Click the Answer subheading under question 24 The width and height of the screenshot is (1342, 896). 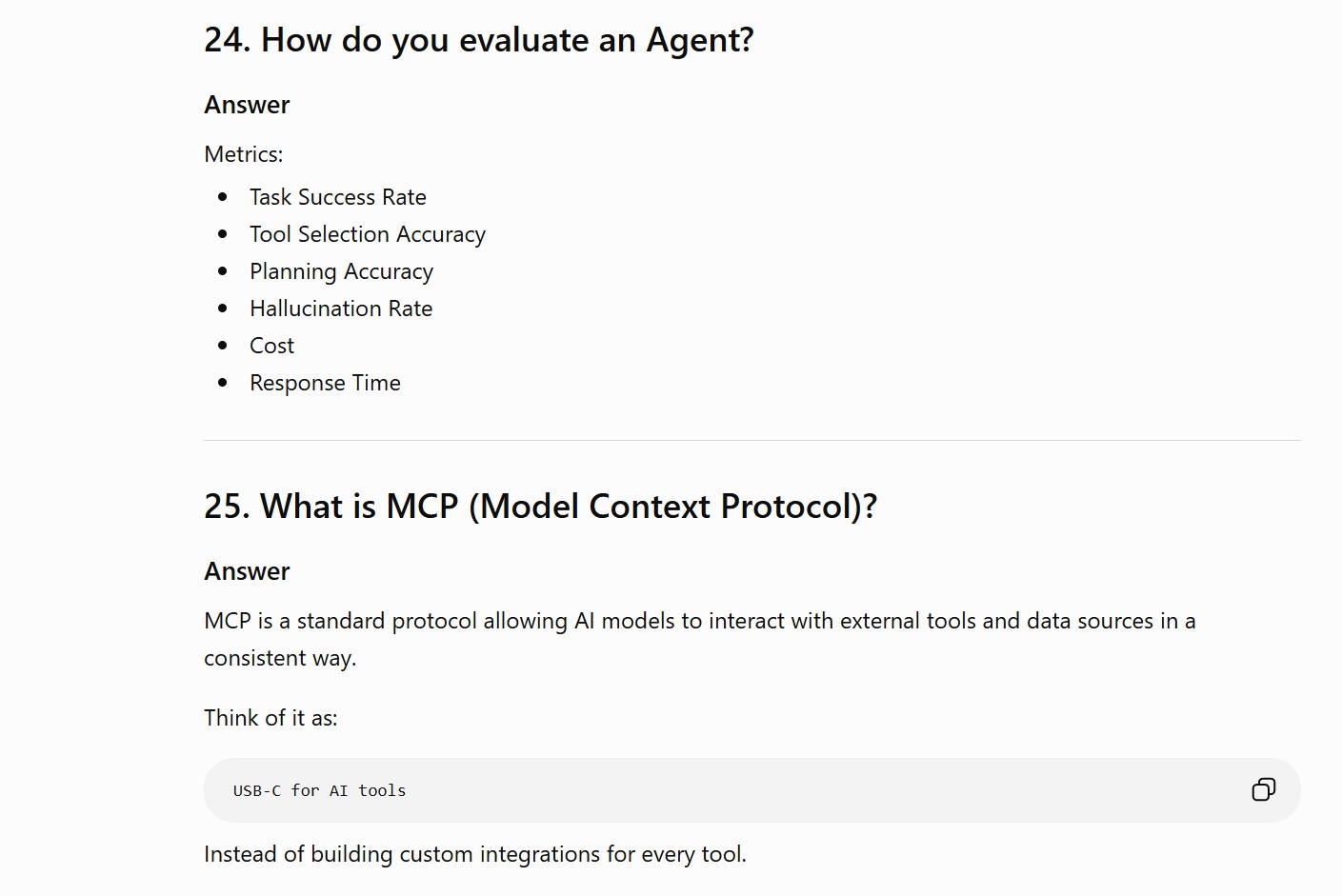(x=247, y=105)
